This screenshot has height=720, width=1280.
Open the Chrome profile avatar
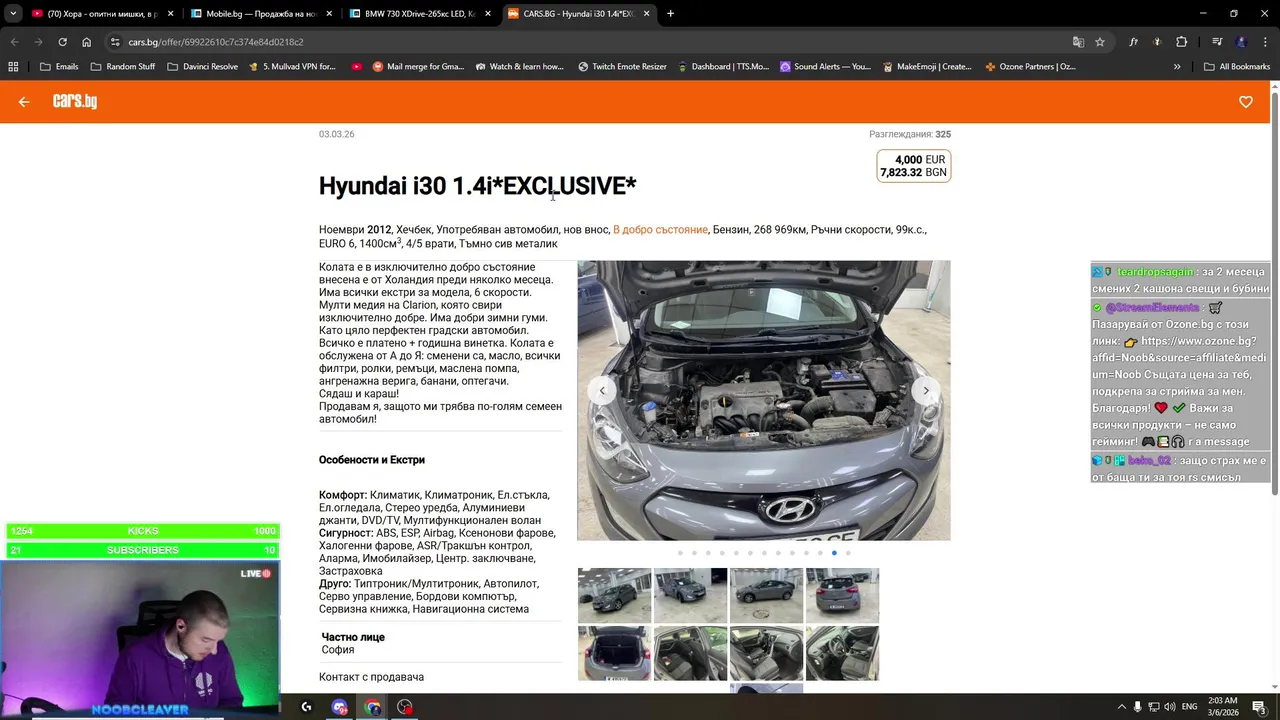coord(1241,42)
